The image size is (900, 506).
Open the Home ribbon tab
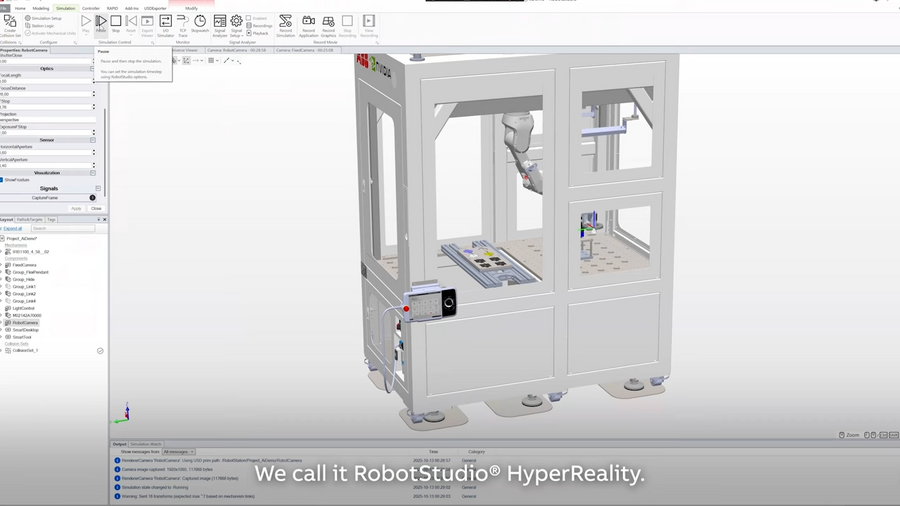pos(20,9)
